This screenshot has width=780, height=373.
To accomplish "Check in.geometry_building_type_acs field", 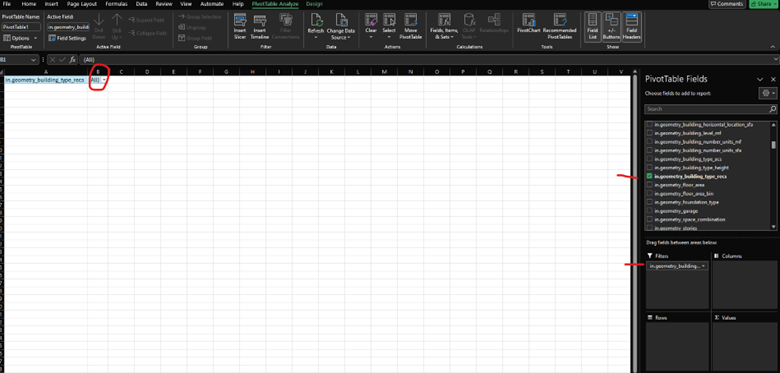I will pos(649,159).
